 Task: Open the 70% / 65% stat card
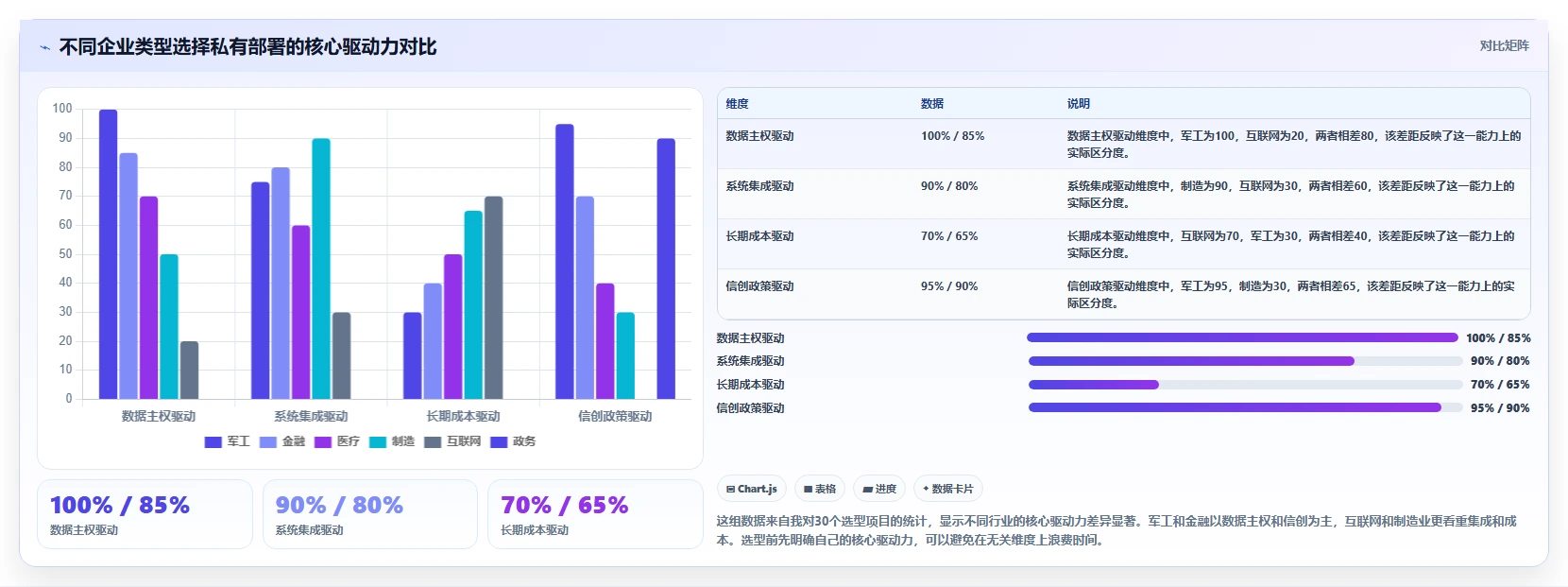click(595, 514)
